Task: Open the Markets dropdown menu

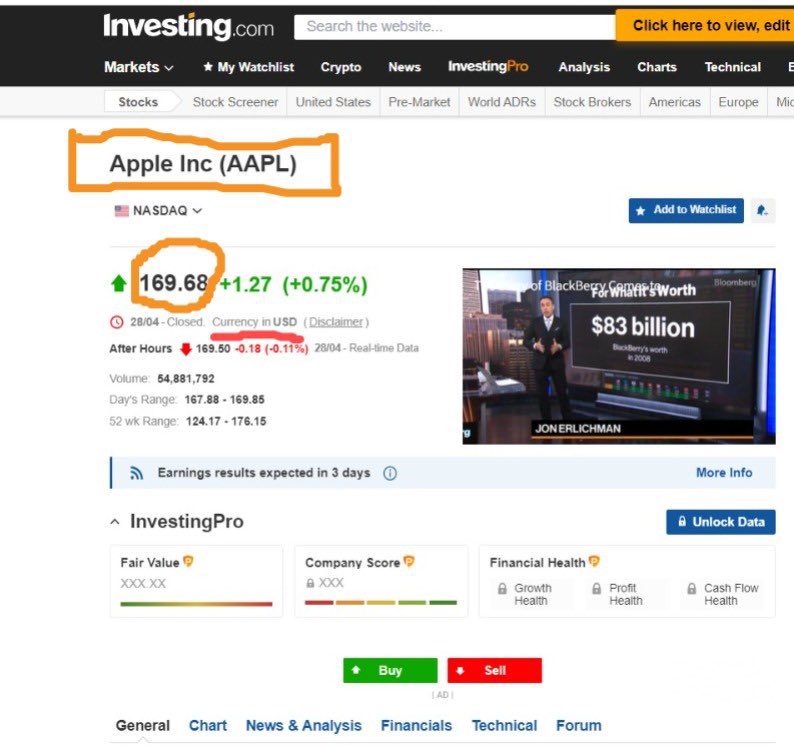Action: pos(138,67)
